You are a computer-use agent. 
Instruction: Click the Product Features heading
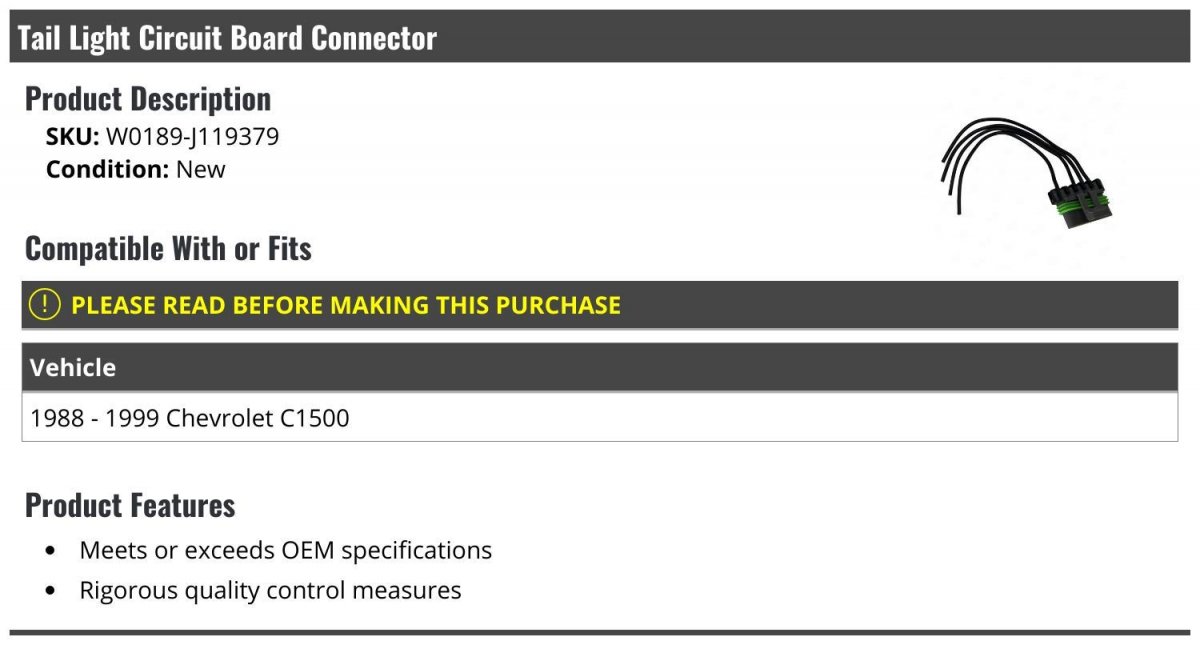click(x=130, y=505)
